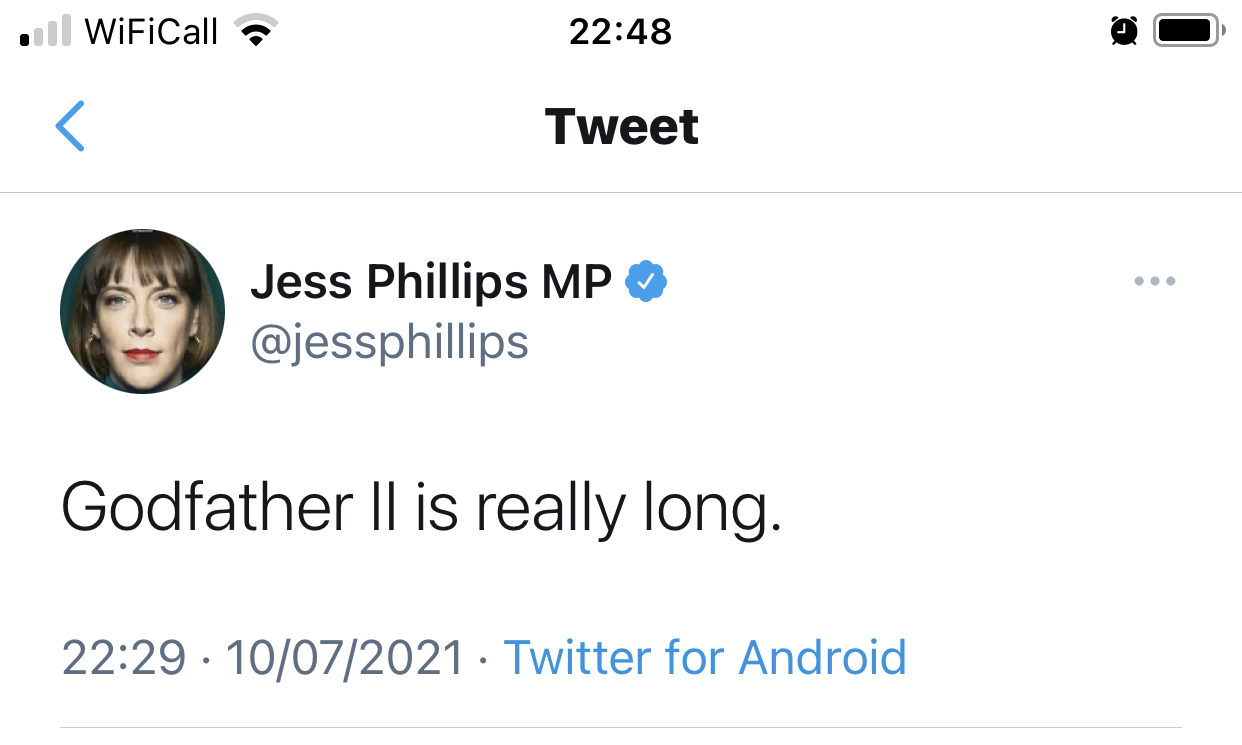Image resolution: width=1242 pixels, height=745 pixels.
Task: Open the three-dot more options menu
Action: pyautogui.click(x=1155, y=282)
